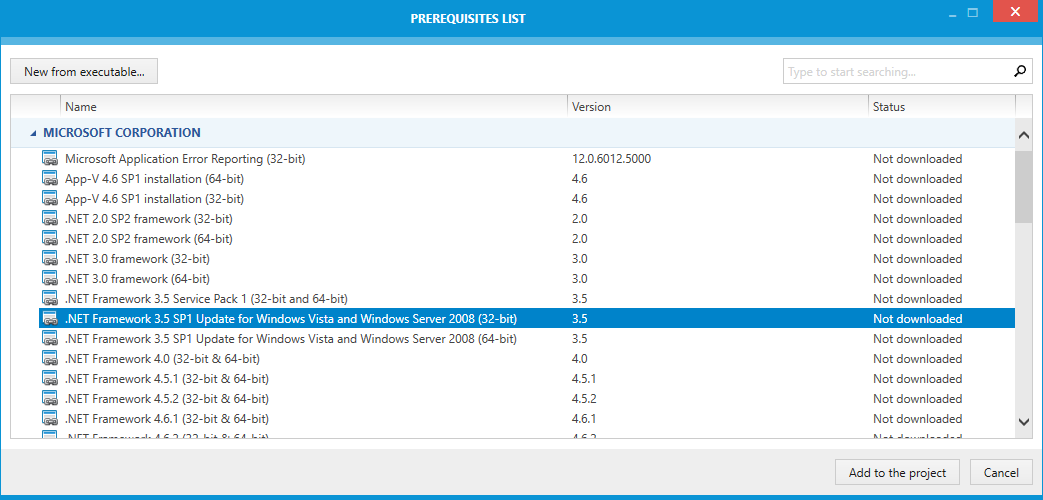Select .NET 2.0 SP2 framework (64-bit)
1043x500 pixels.
(x=149, y=239)
